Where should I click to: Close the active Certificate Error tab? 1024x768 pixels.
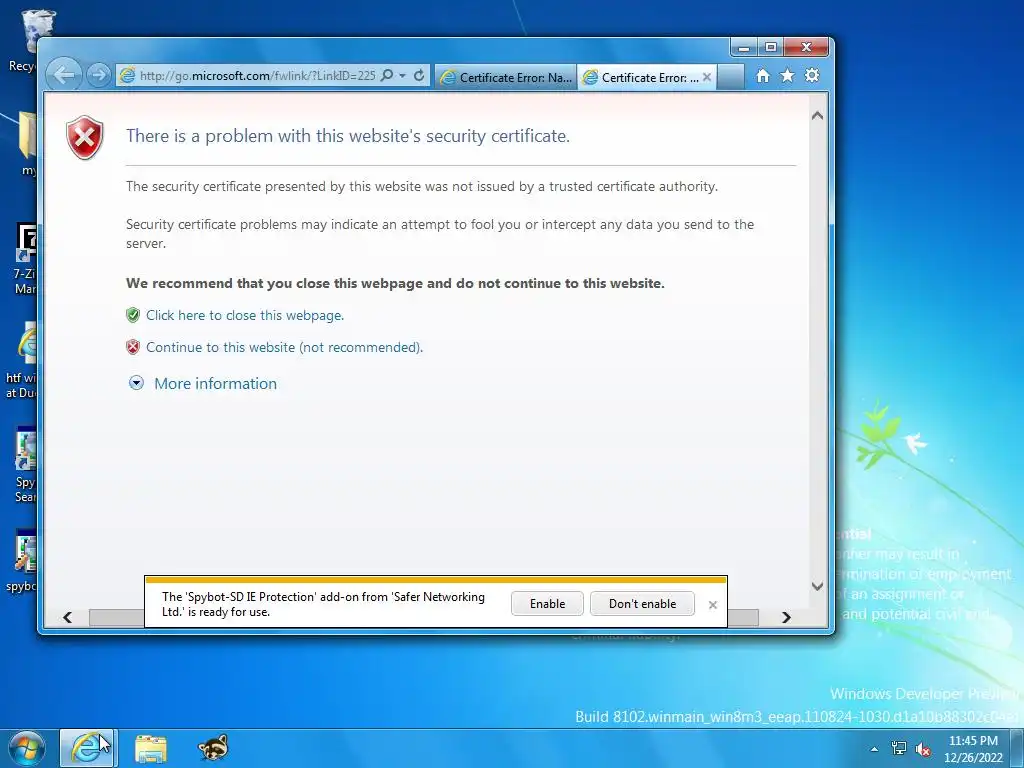pos(707,77)
